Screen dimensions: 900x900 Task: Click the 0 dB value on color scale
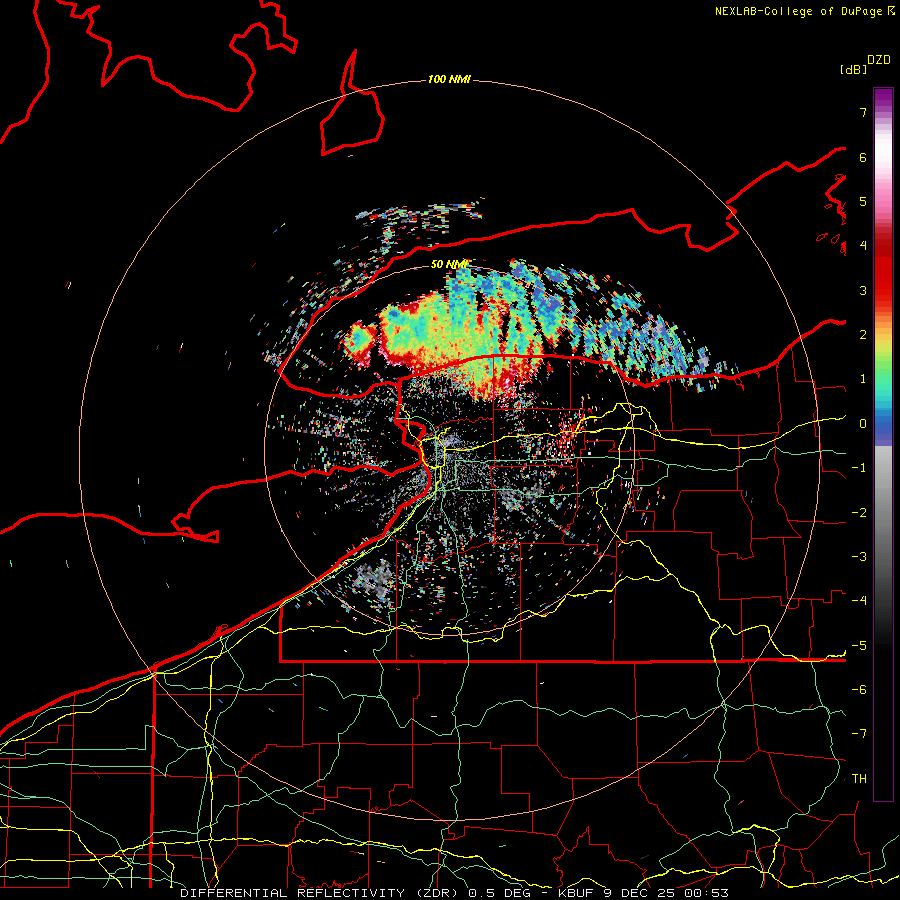863,424
